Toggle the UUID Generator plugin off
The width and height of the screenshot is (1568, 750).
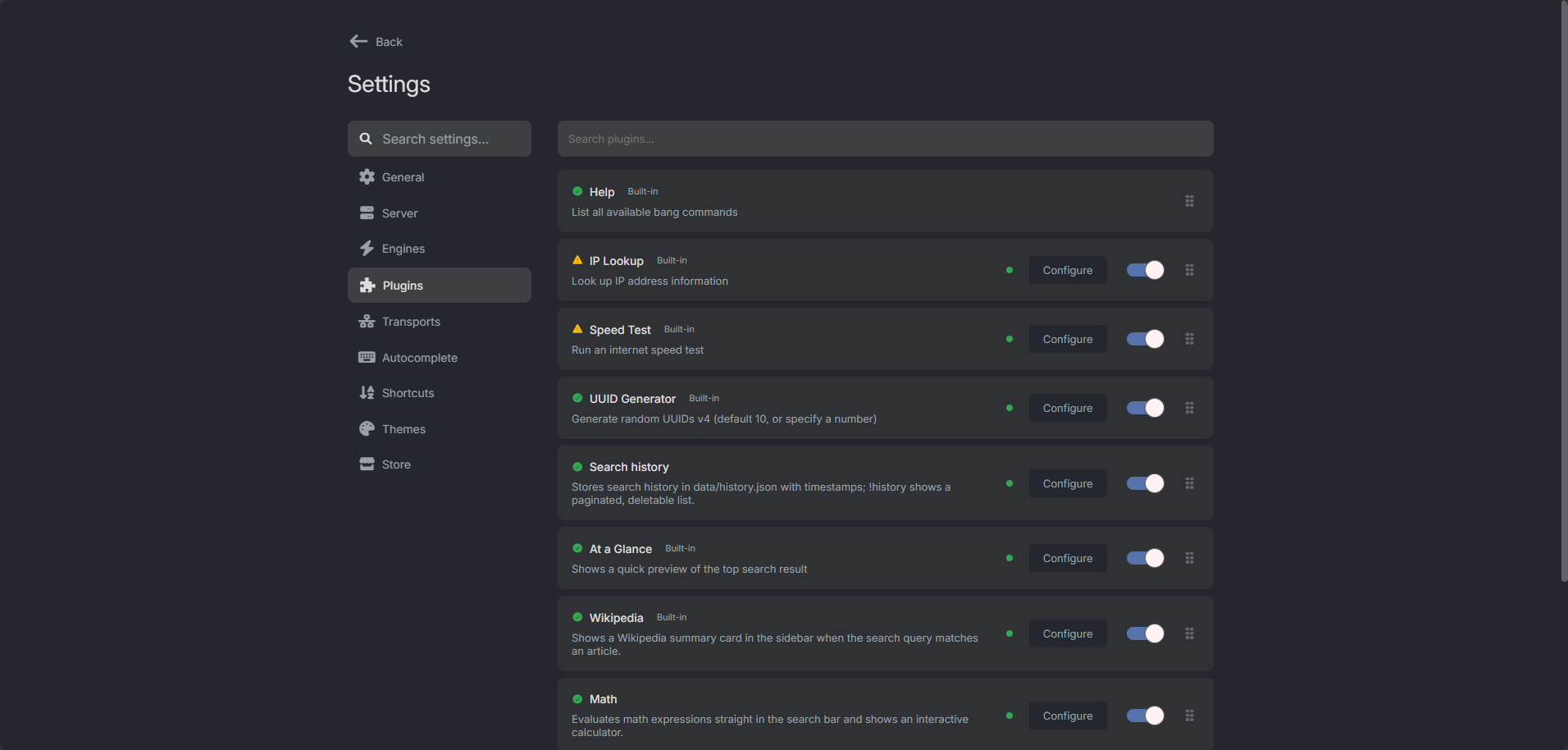click(x=1145, y=408)
